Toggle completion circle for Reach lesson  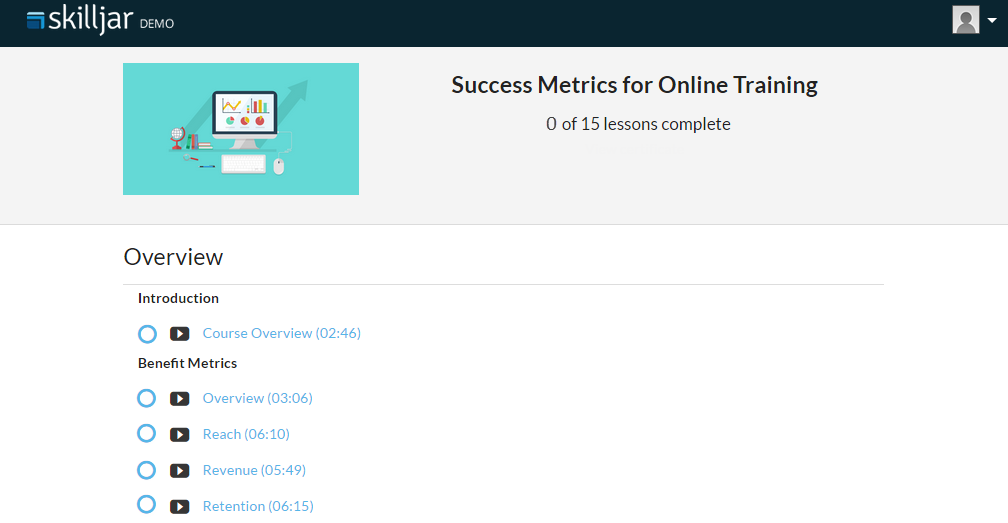147,434
